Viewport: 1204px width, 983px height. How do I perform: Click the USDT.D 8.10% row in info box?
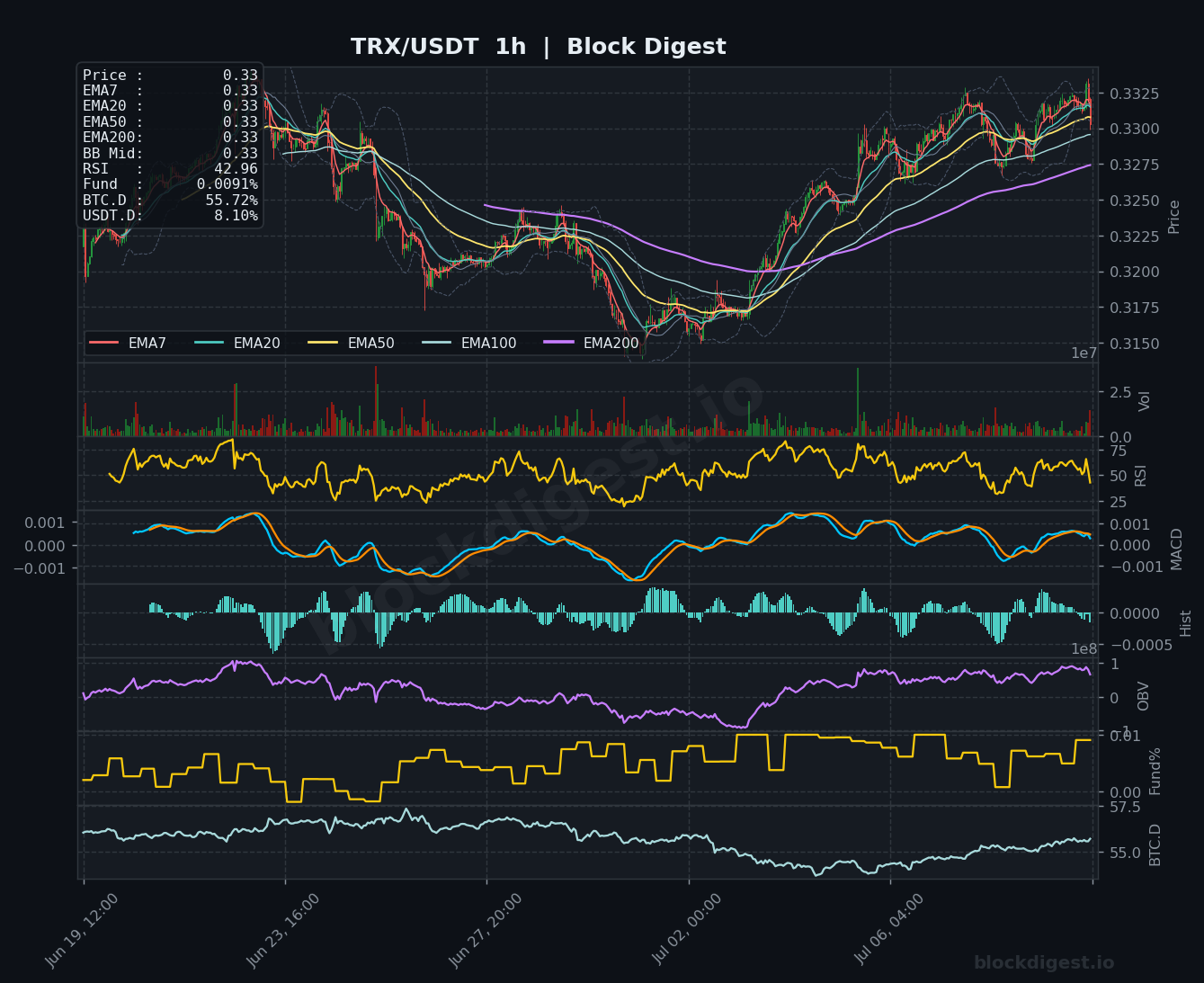pos(170,216)
